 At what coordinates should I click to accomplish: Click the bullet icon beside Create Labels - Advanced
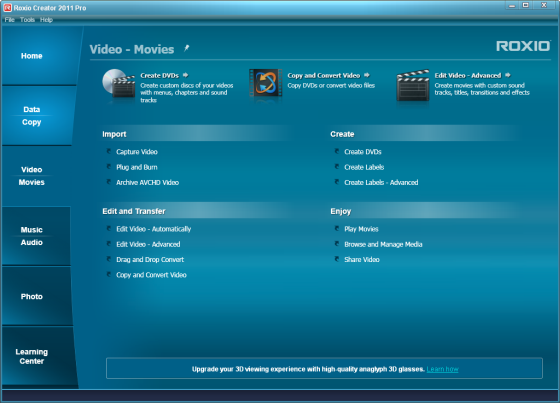pos(337,182)
